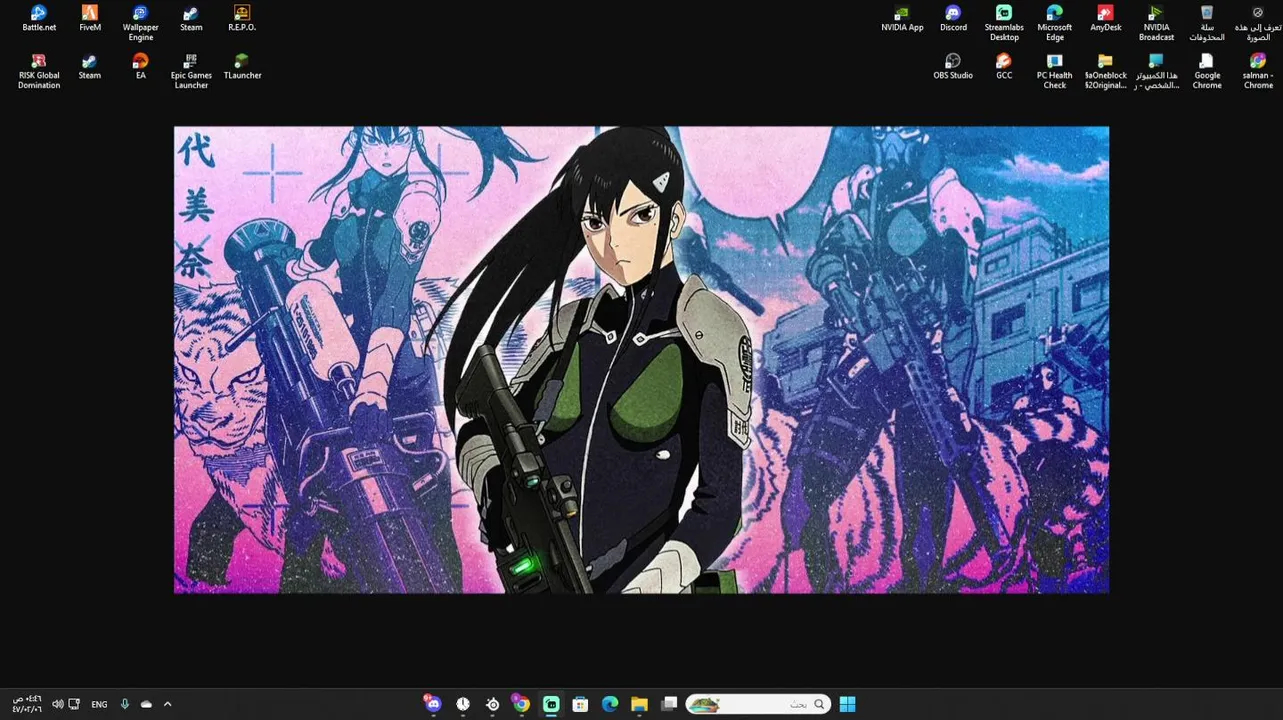This screenshot has width=1283, height=720.
Task: Select the FiveM desktop shortcut
Action: pyautogui.click(x=90, y=18)
